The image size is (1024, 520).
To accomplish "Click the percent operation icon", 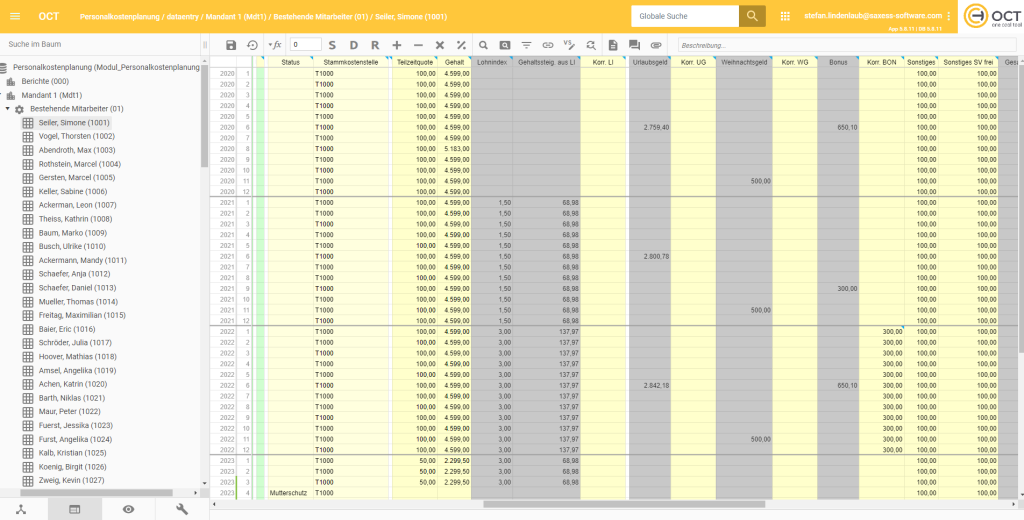I will click(x=461, y=45).
